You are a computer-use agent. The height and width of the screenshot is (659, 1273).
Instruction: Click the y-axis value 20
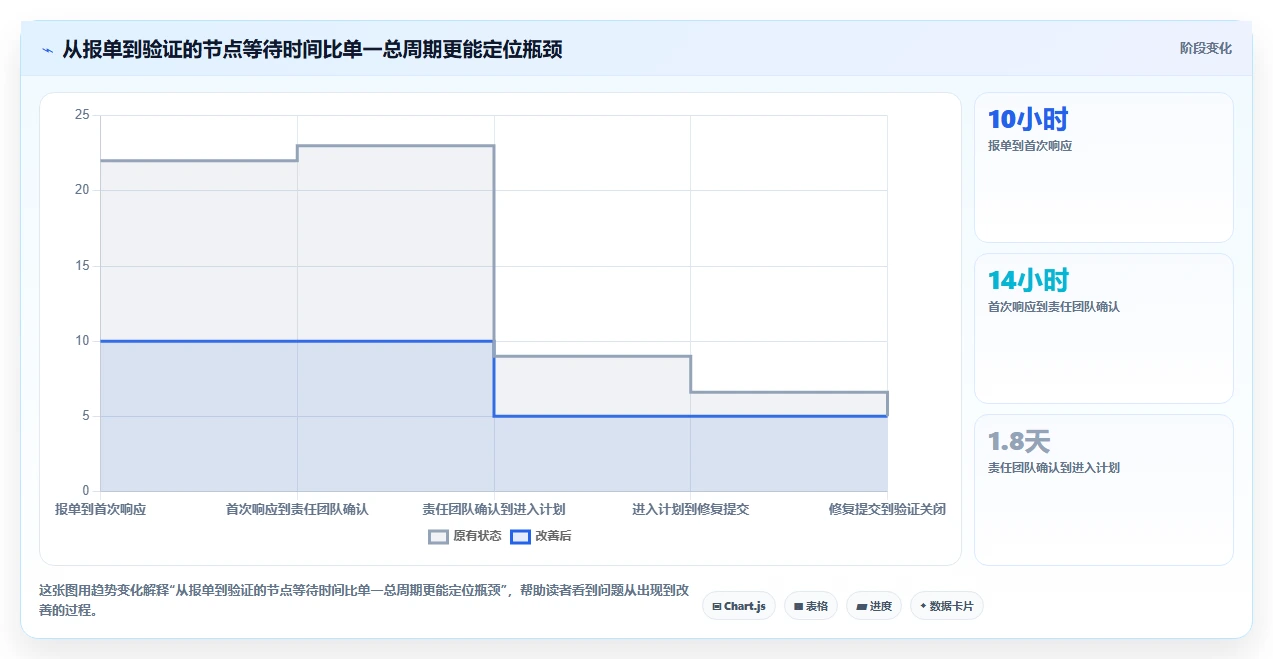[x=82, y=190]
